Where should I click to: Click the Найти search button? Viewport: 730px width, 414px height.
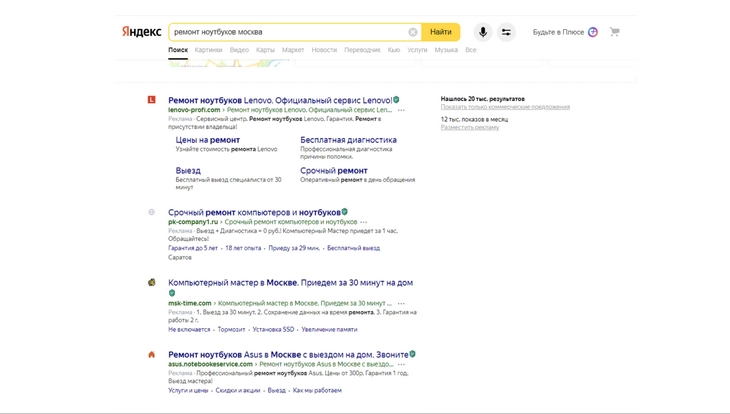(x=440, y=32)
